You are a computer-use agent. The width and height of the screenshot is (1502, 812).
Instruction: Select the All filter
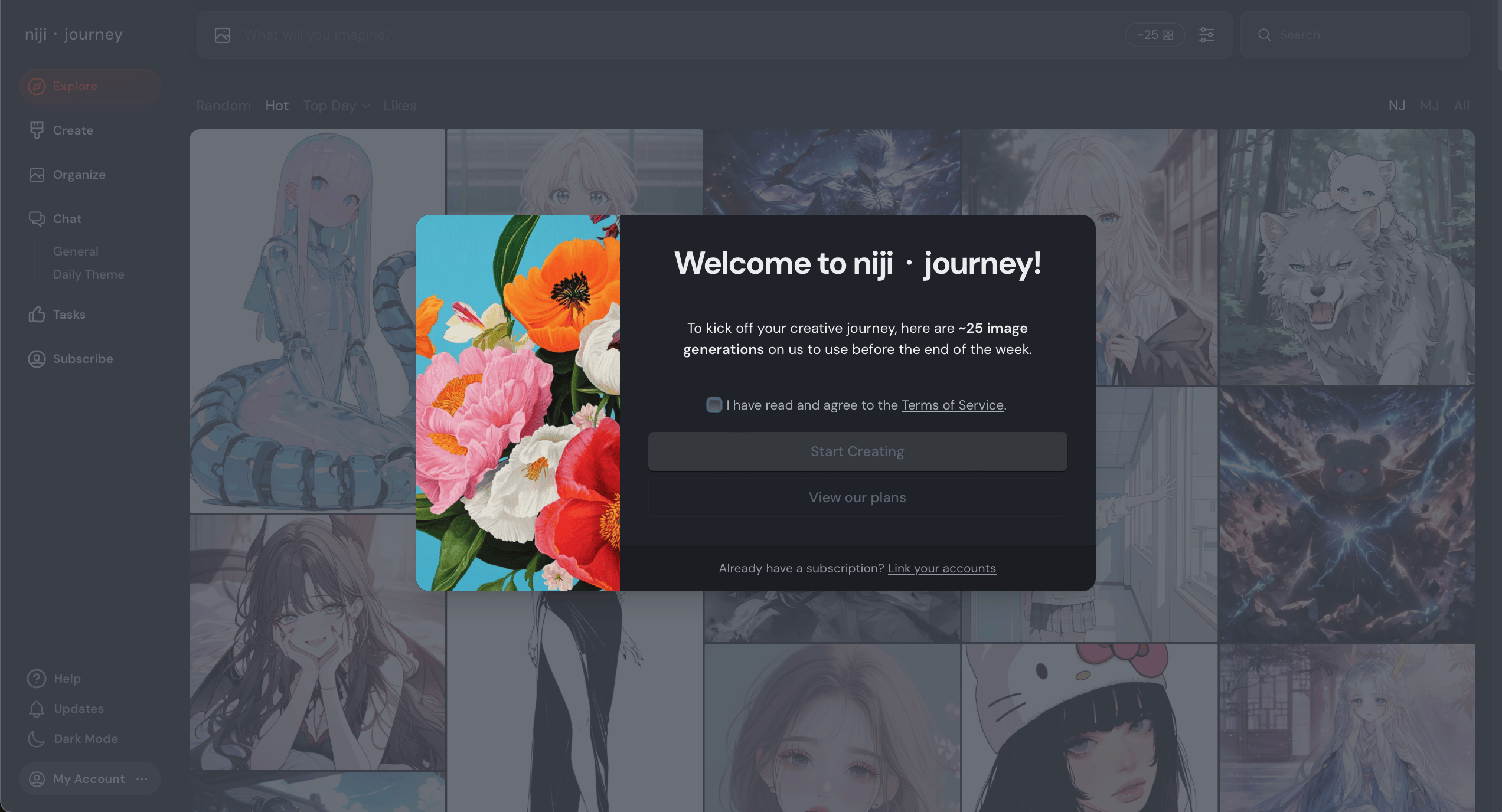[x=1462, y=106]
